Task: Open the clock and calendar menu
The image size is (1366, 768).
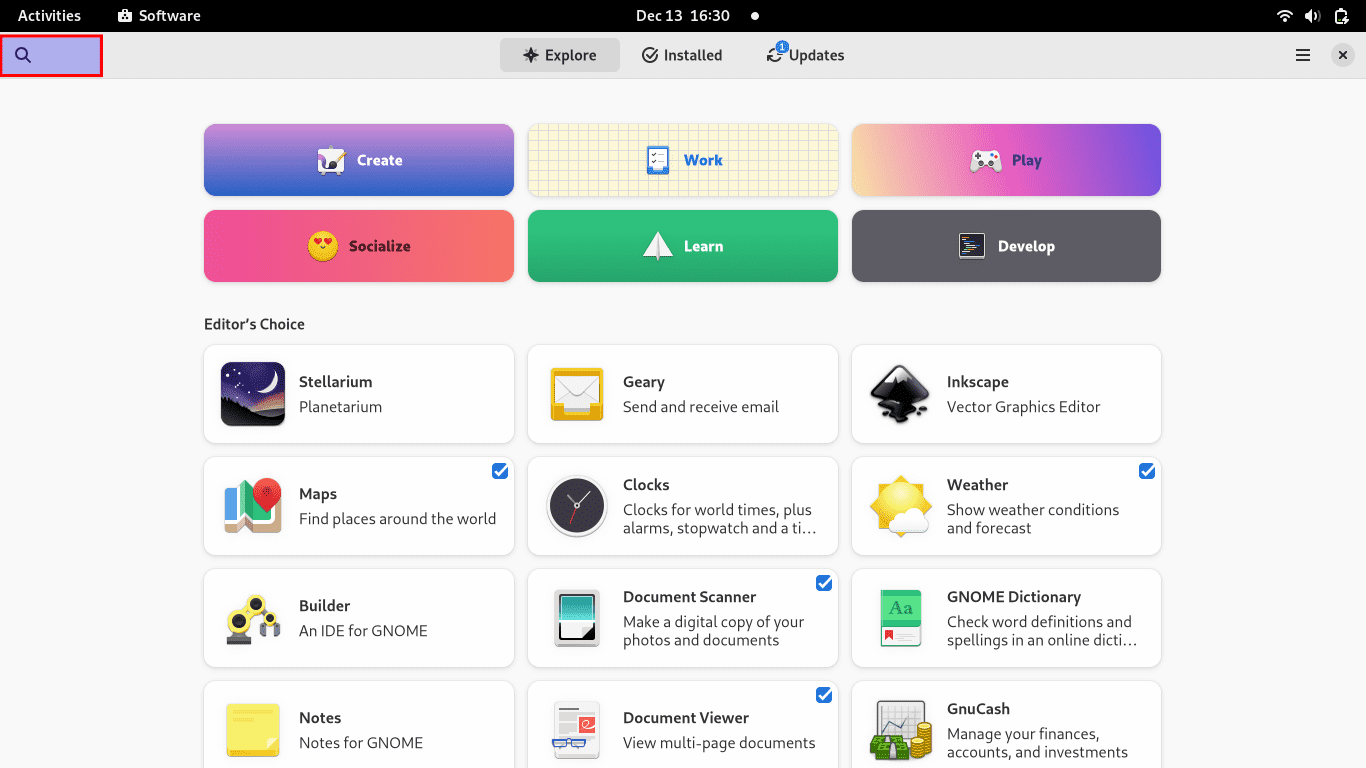Action: [x=683, y=16]
